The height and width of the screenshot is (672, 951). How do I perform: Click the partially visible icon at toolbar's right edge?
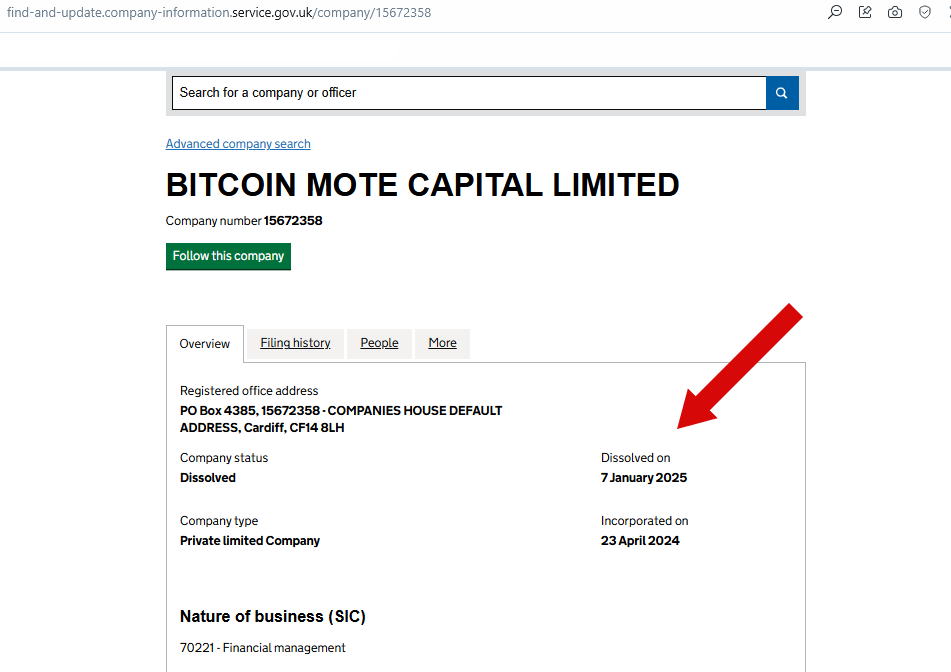coord(947,12)
